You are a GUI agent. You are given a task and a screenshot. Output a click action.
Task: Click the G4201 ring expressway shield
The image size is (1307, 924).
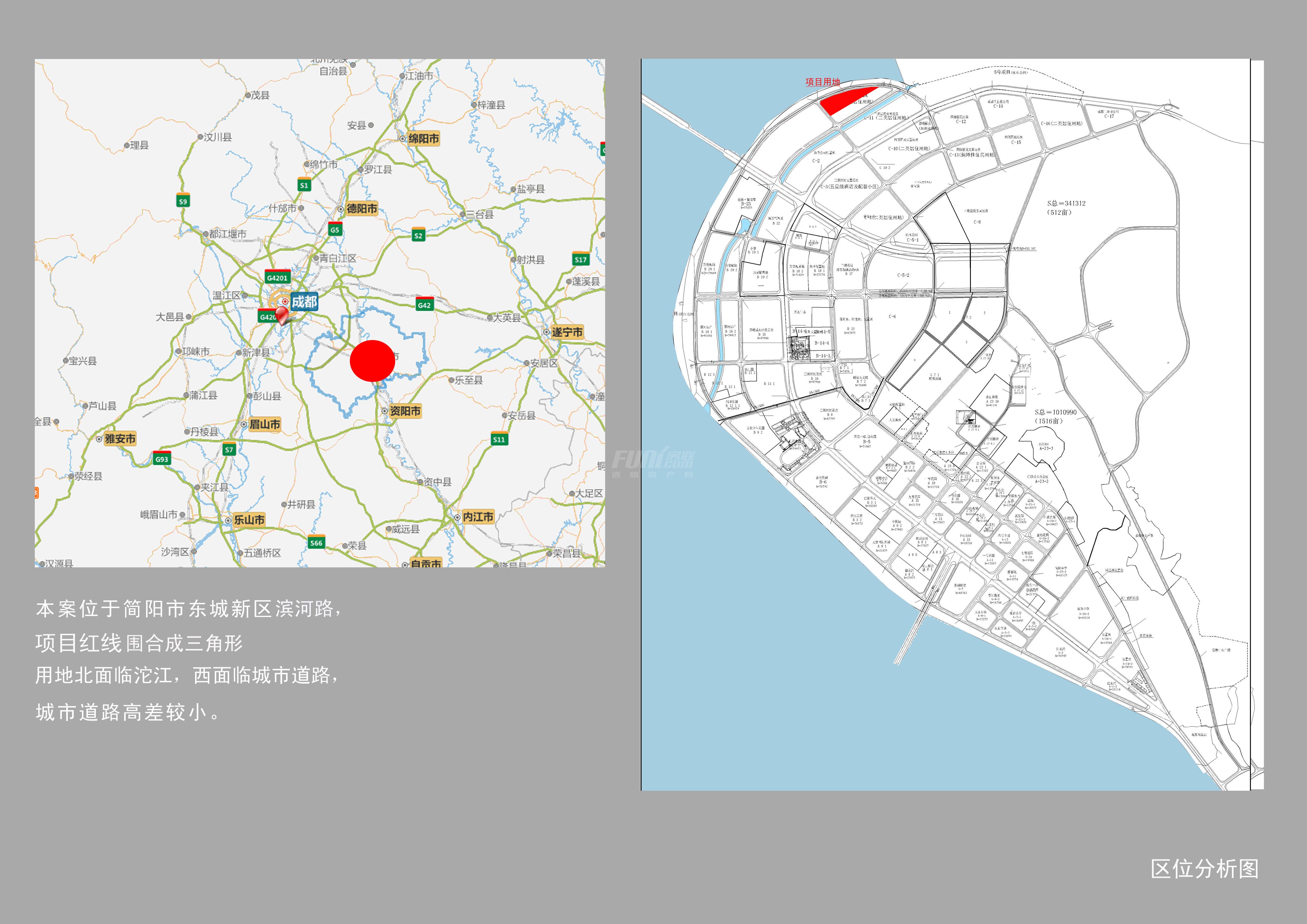277,277
